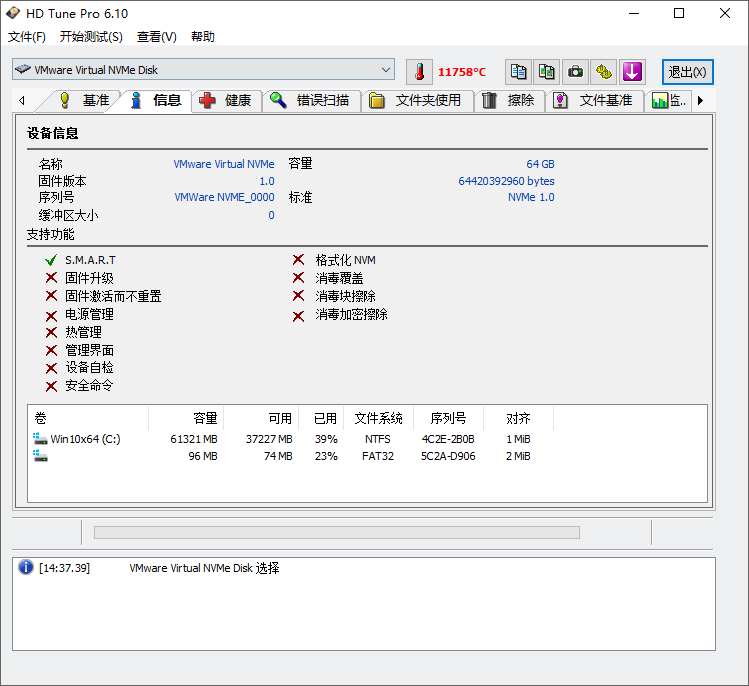Click the red X beside 格式化 NVM
This screenshot has width=749, height=686.
coord(298,259)
